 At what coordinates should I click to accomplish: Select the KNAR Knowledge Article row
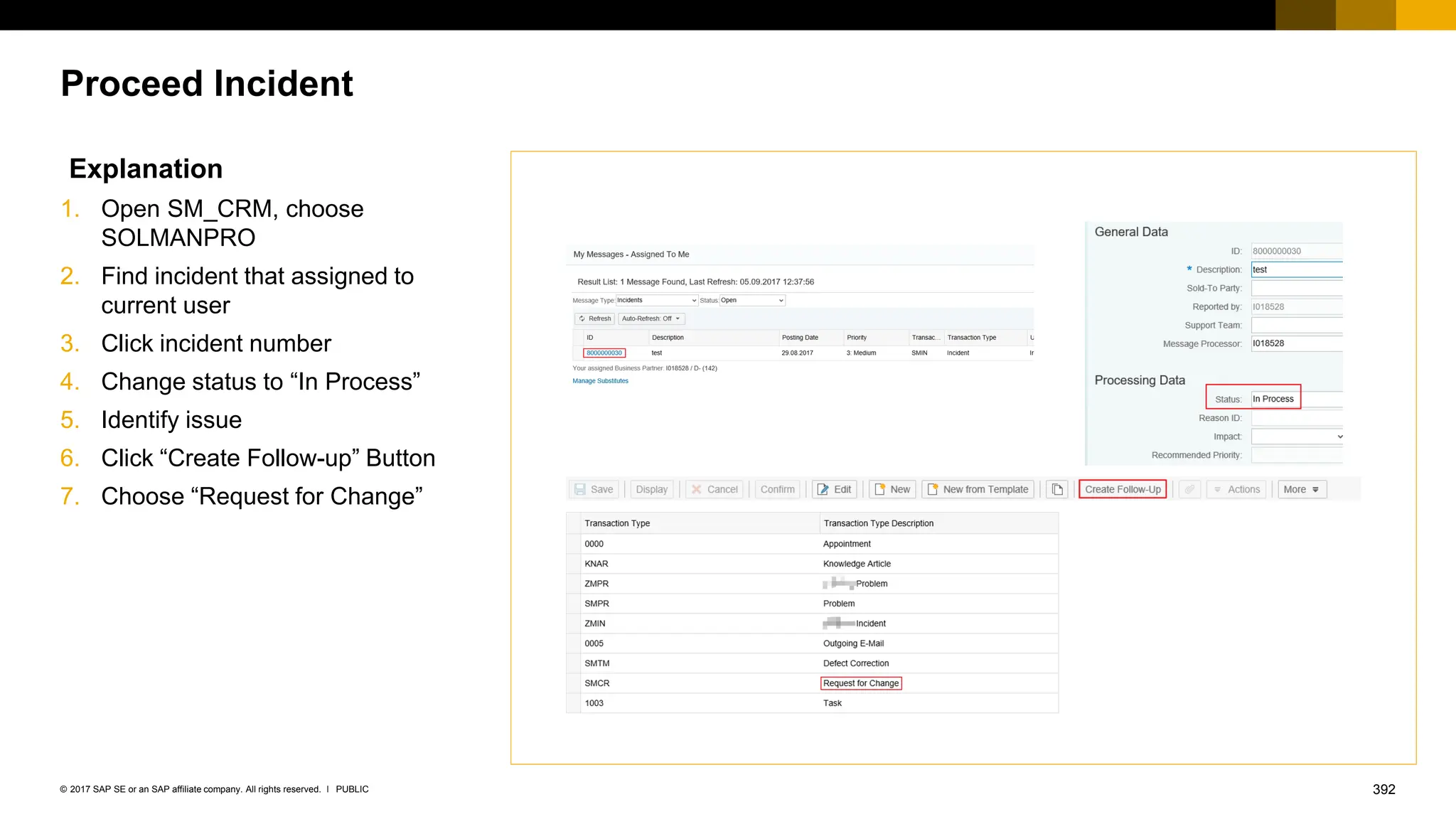point(812,564)
